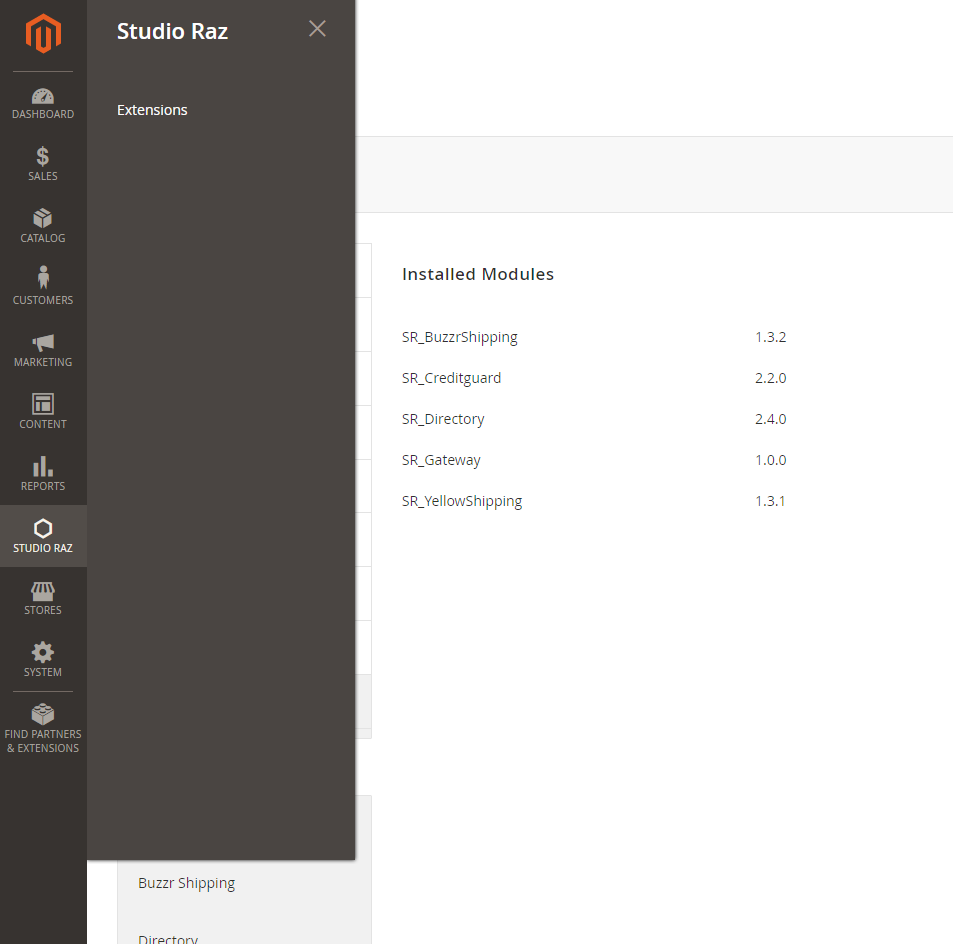953x944 pixels.
Task: Click the Magento logo icon
Action: (43, 35)
